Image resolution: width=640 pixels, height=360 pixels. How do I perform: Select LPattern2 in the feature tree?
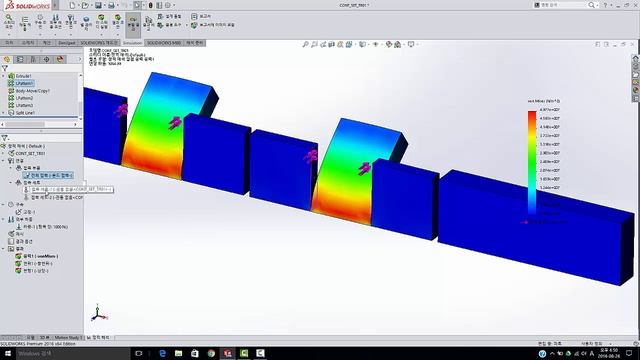24,98
